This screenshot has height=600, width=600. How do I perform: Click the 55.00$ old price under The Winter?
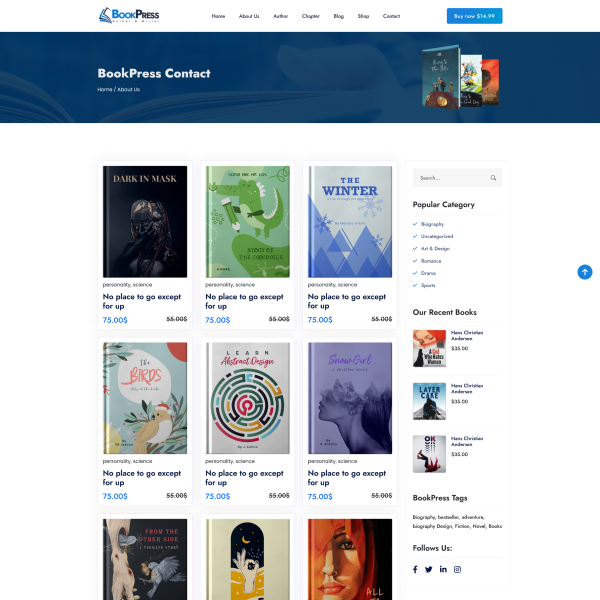[x=382, y=319]
